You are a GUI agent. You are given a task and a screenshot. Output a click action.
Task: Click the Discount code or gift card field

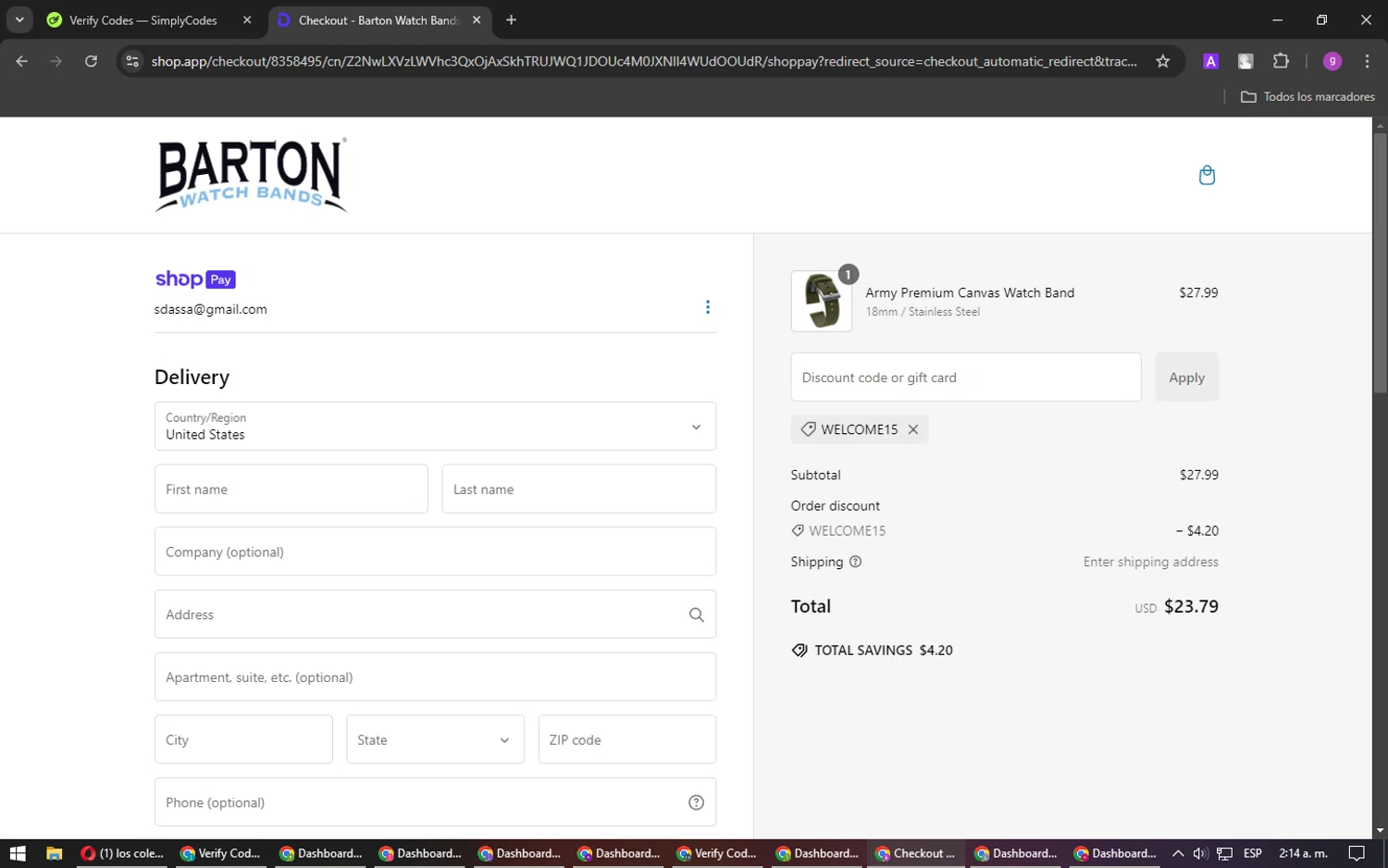pyautogui.click(x=966, y=377)
